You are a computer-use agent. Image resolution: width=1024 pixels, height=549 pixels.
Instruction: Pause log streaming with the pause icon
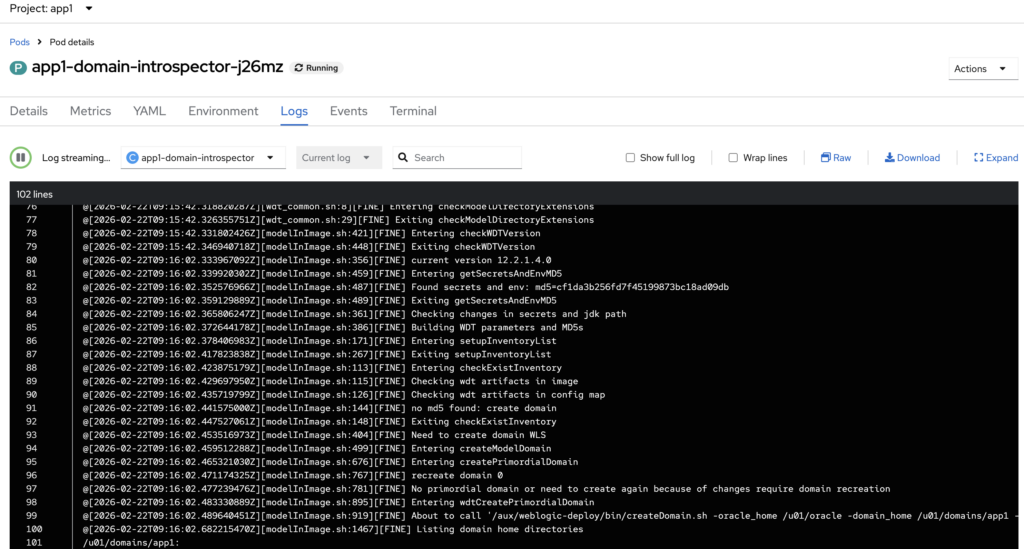coord(20,158)
